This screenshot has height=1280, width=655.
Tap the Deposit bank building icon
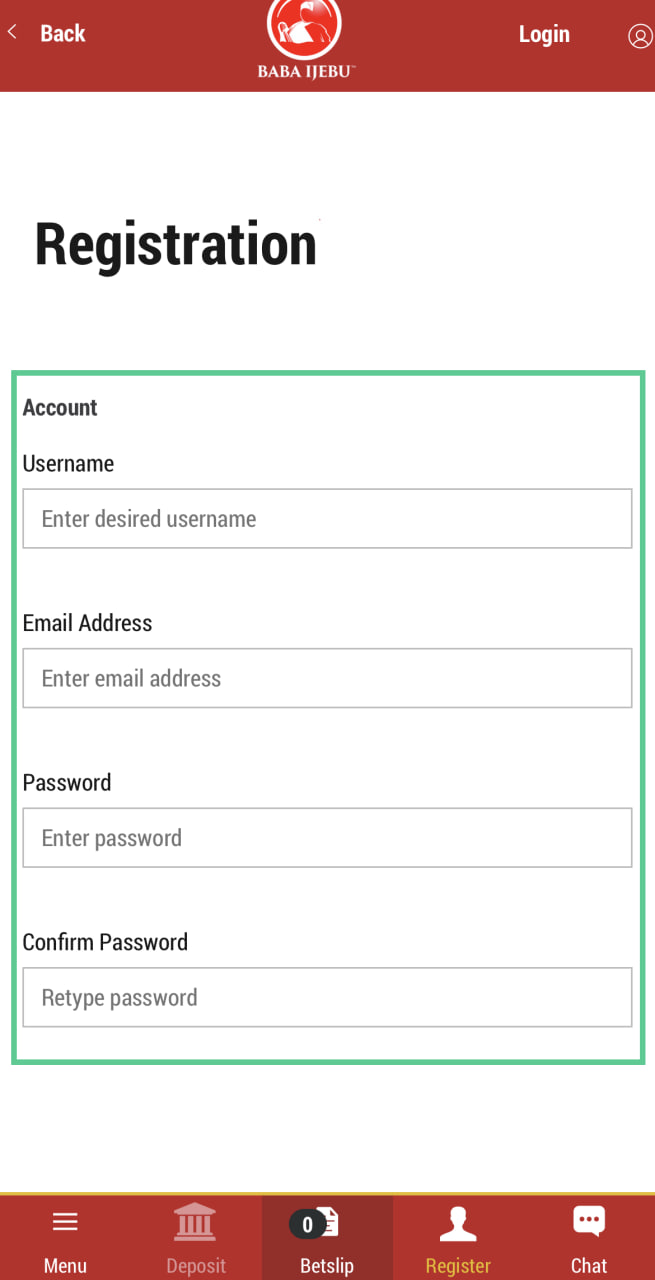195,1222
